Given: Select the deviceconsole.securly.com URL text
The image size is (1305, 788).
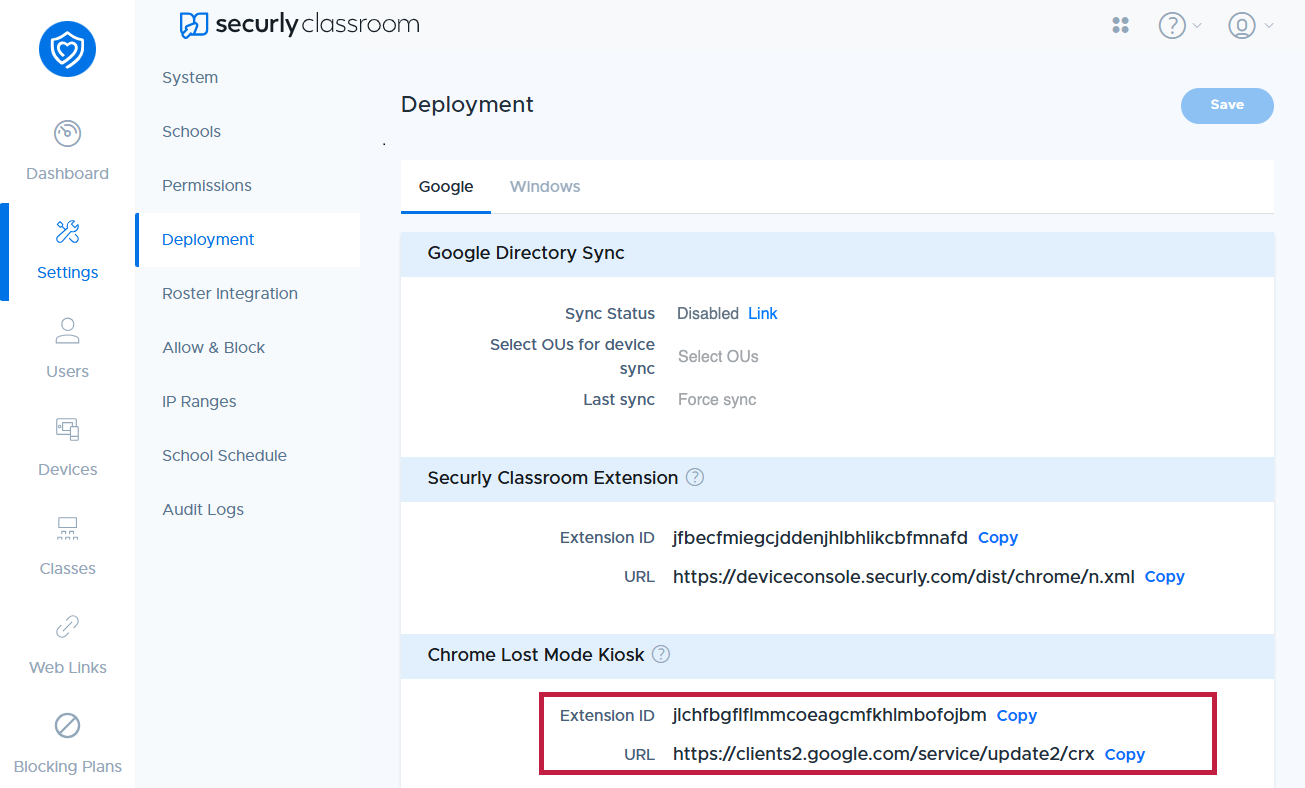Looking at the screenshot, I should point(904,577).
